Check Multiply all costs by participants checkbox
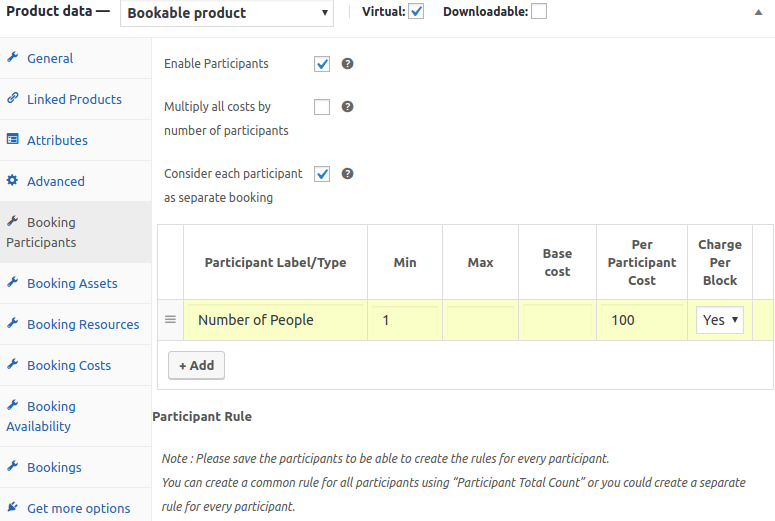The height and width of the screenshot is (521, 775). click(322, 107)
